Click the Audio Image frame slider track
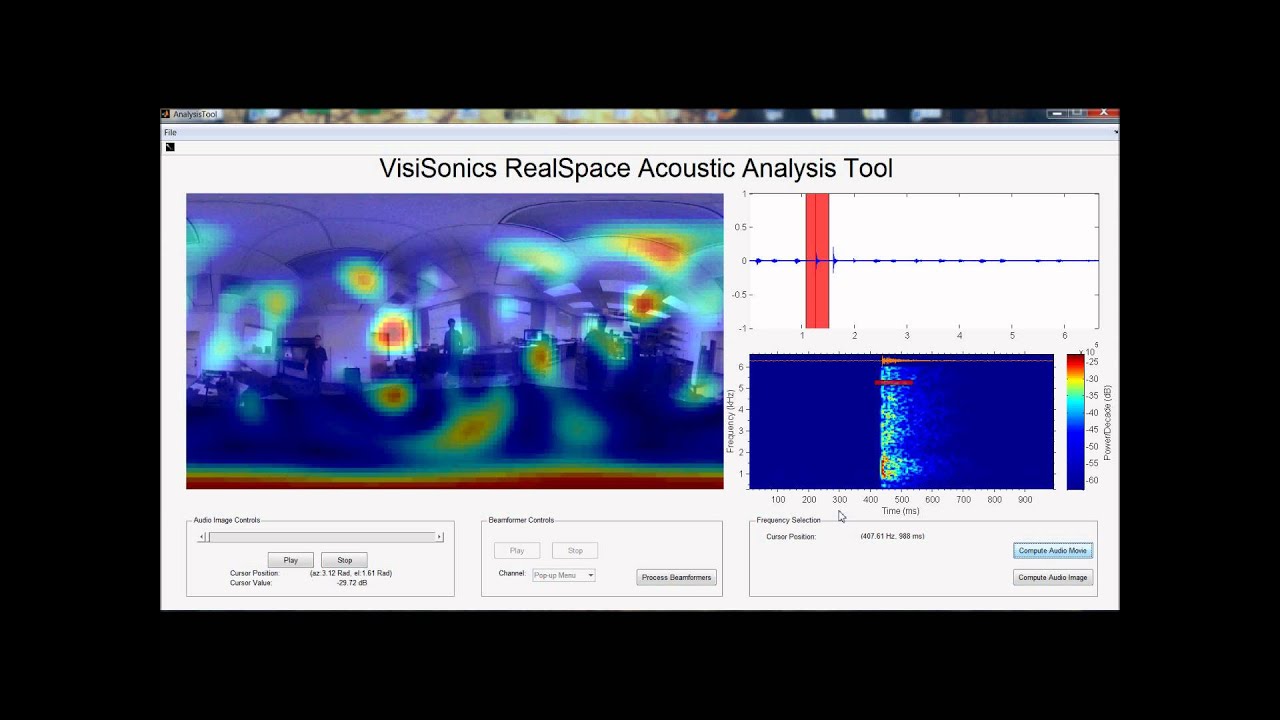This screenshot has width=1280, height=720. [x=321, y=537]
